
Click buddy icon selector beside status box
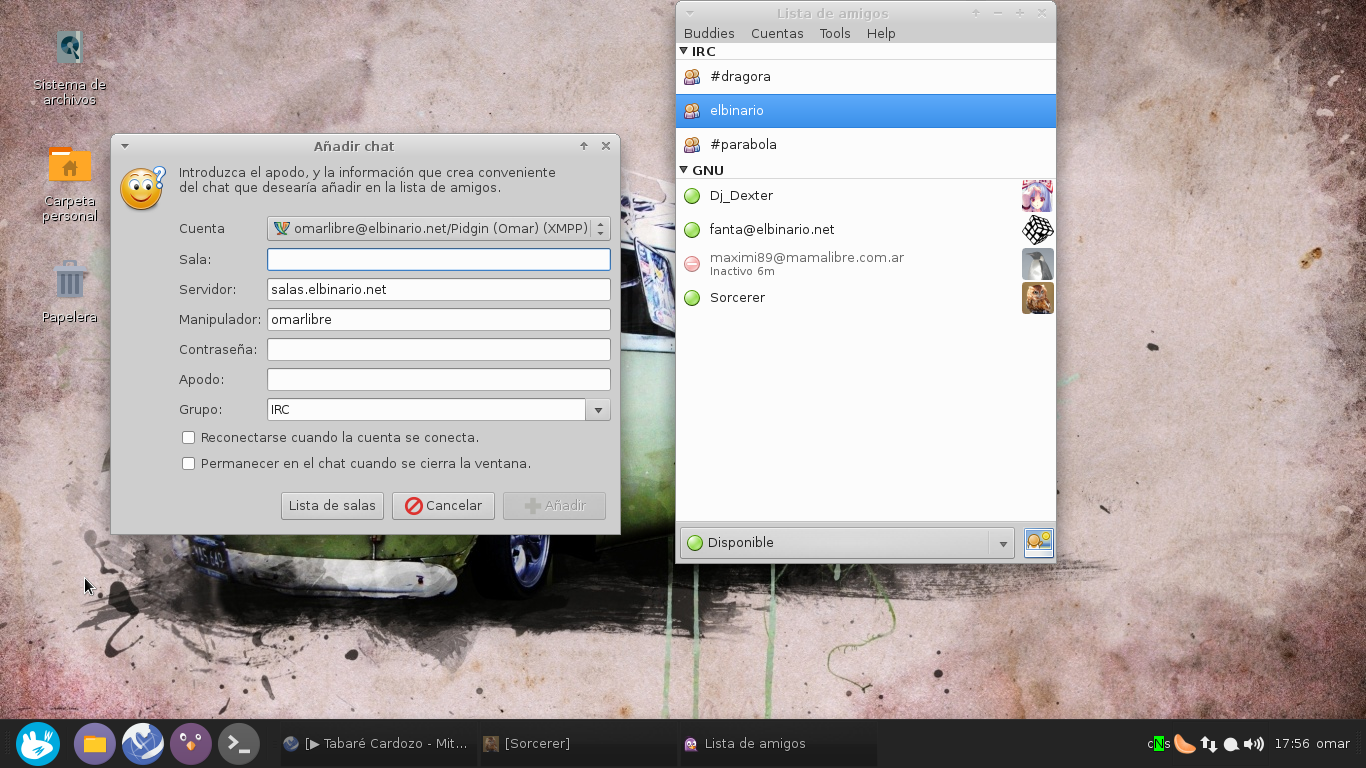click(1039, 543)
